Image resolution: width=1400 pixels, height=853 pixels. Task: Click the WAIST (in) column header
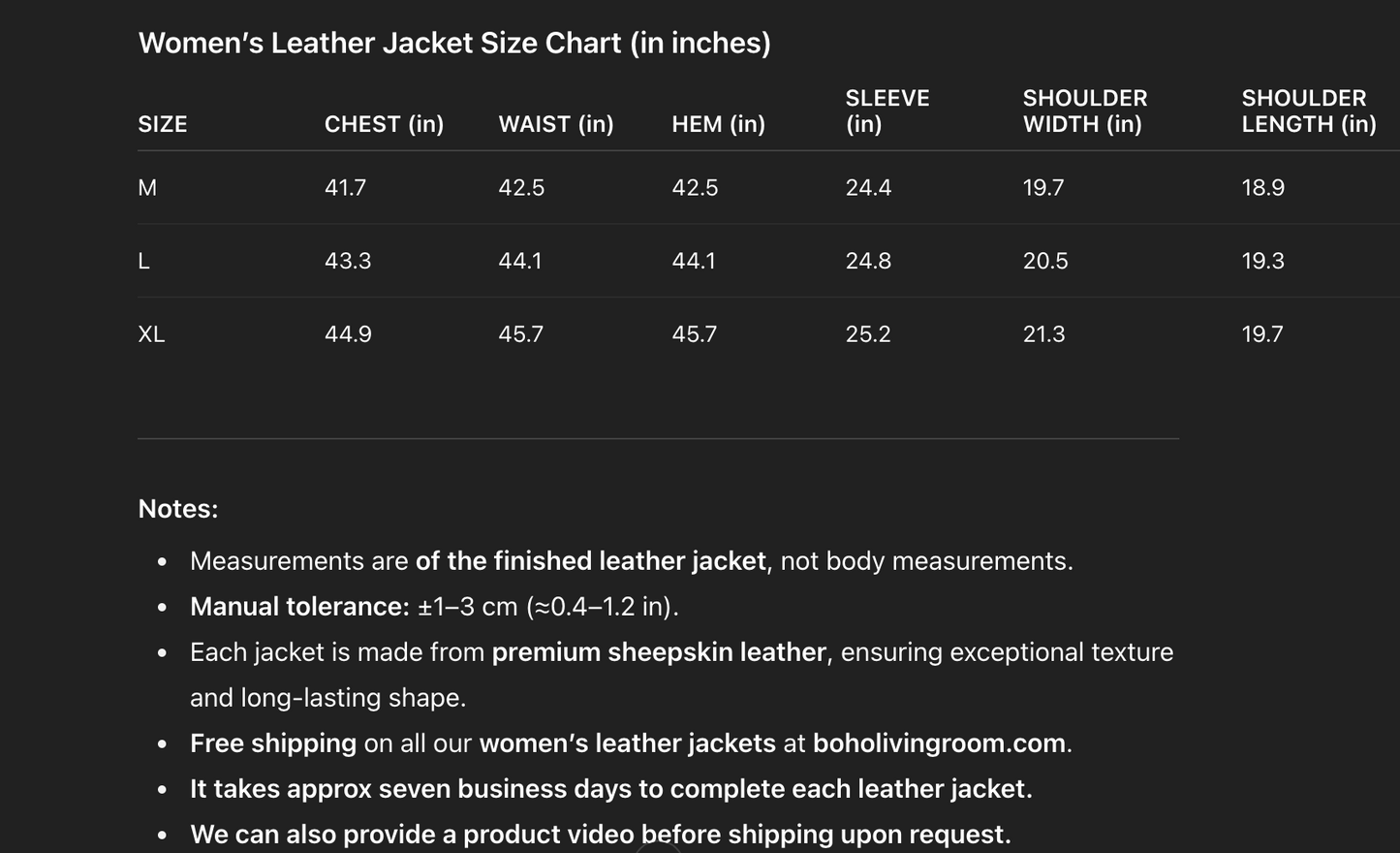point(555,124)
